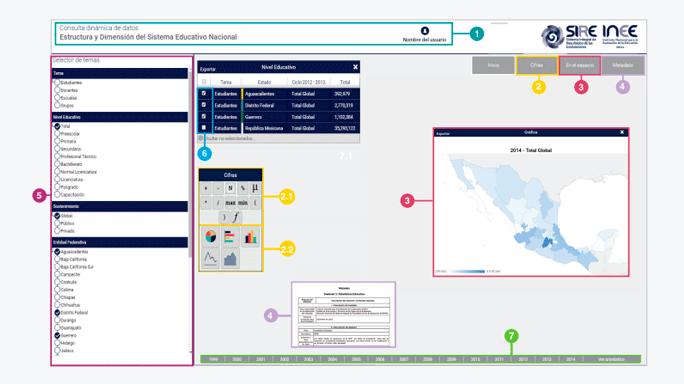Choose the horizontal bar chart icon
684x384 pixels.
coord(230,237)
